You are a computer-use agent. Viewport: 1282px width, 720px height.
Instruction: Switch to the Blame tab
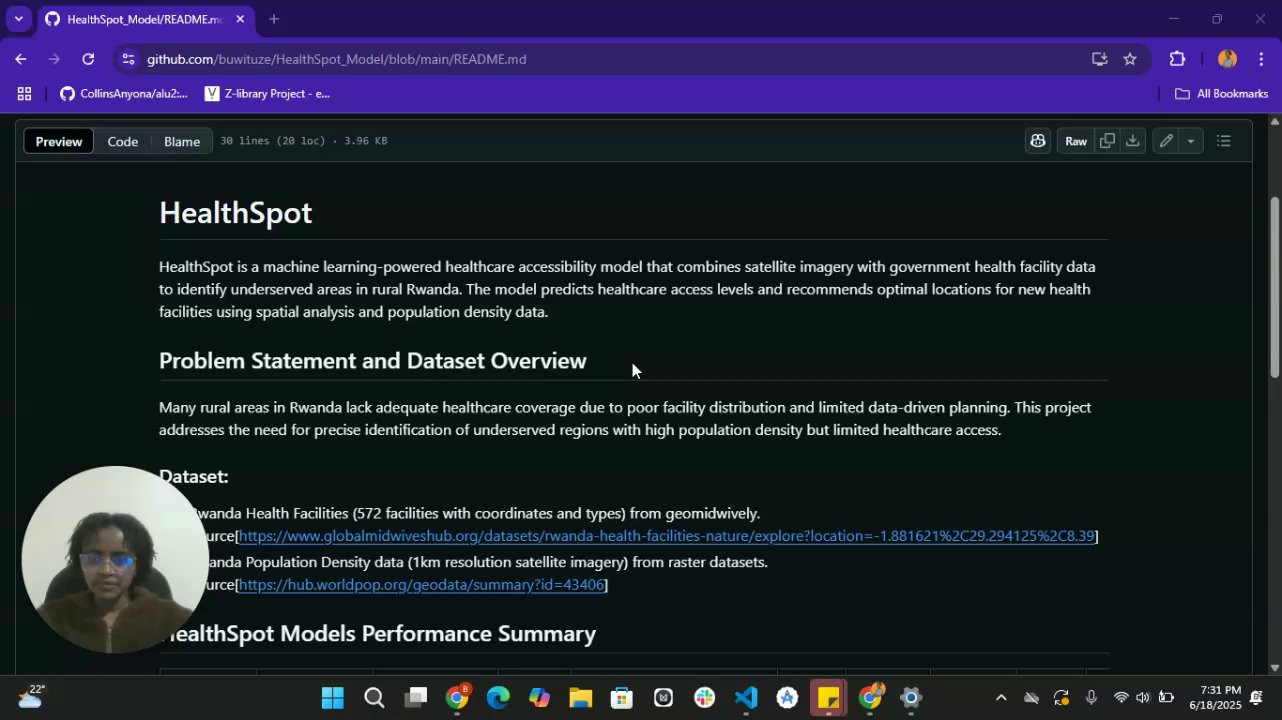point(182,141)
